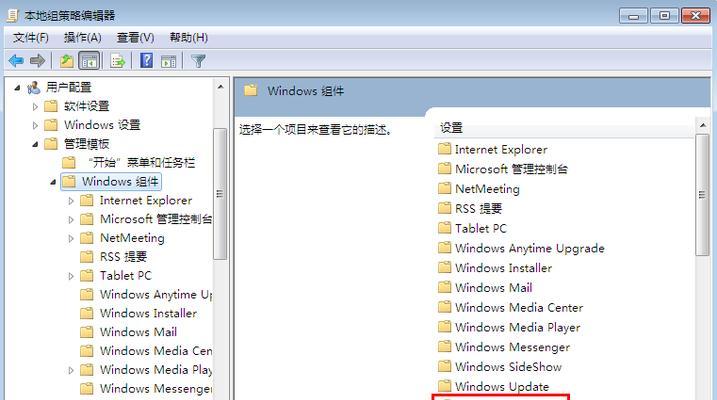The height and width of the screenshot is (400, 717).
Task: Click the Forward arrow toolbar icon
Action: tap(37, 60)
